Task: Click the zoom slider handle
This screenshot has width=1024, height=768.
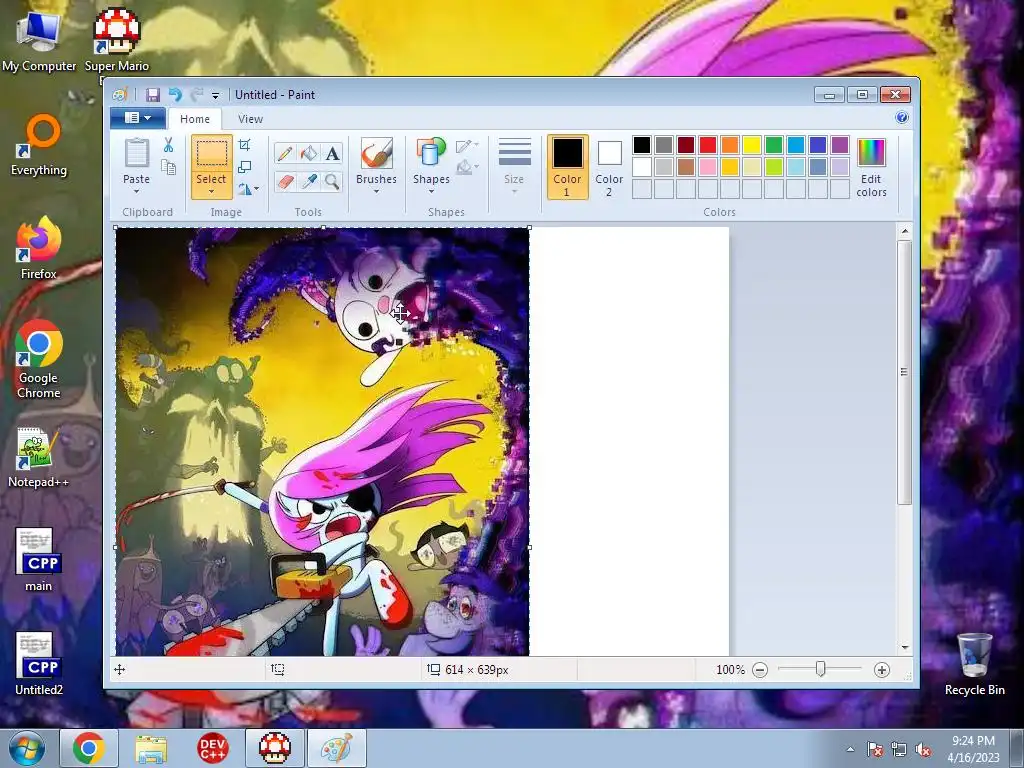Action: pos(820,669)
